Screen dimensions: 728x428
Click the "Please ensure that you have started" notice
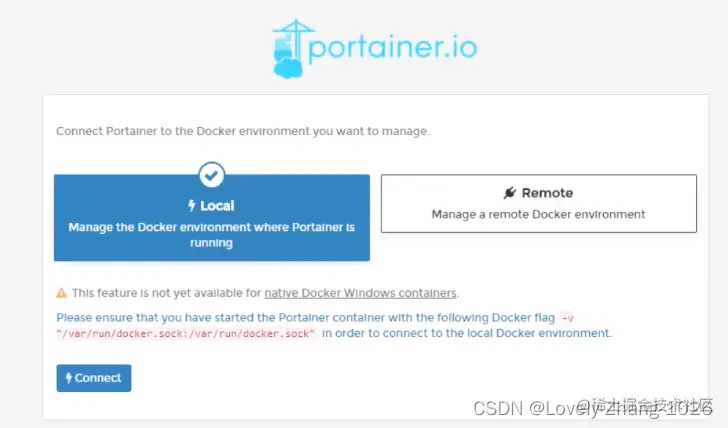point(334,325)
